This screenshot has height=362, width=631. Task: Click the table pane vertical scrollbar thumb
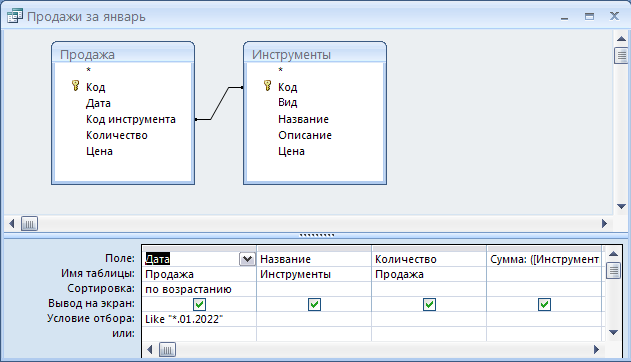tap(621, 56)
